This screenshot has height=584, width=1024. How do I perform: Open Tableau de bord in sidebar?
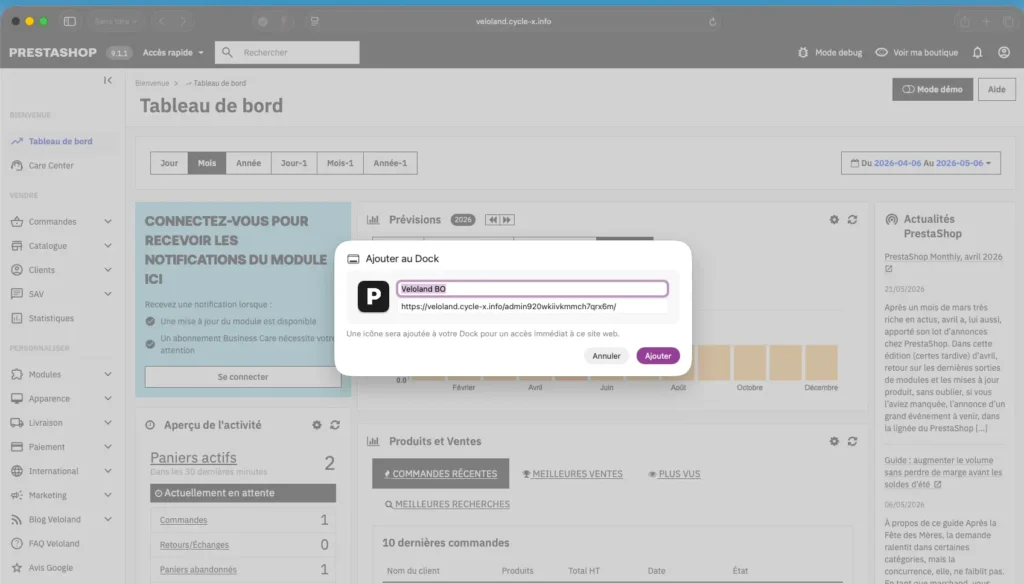60,141
